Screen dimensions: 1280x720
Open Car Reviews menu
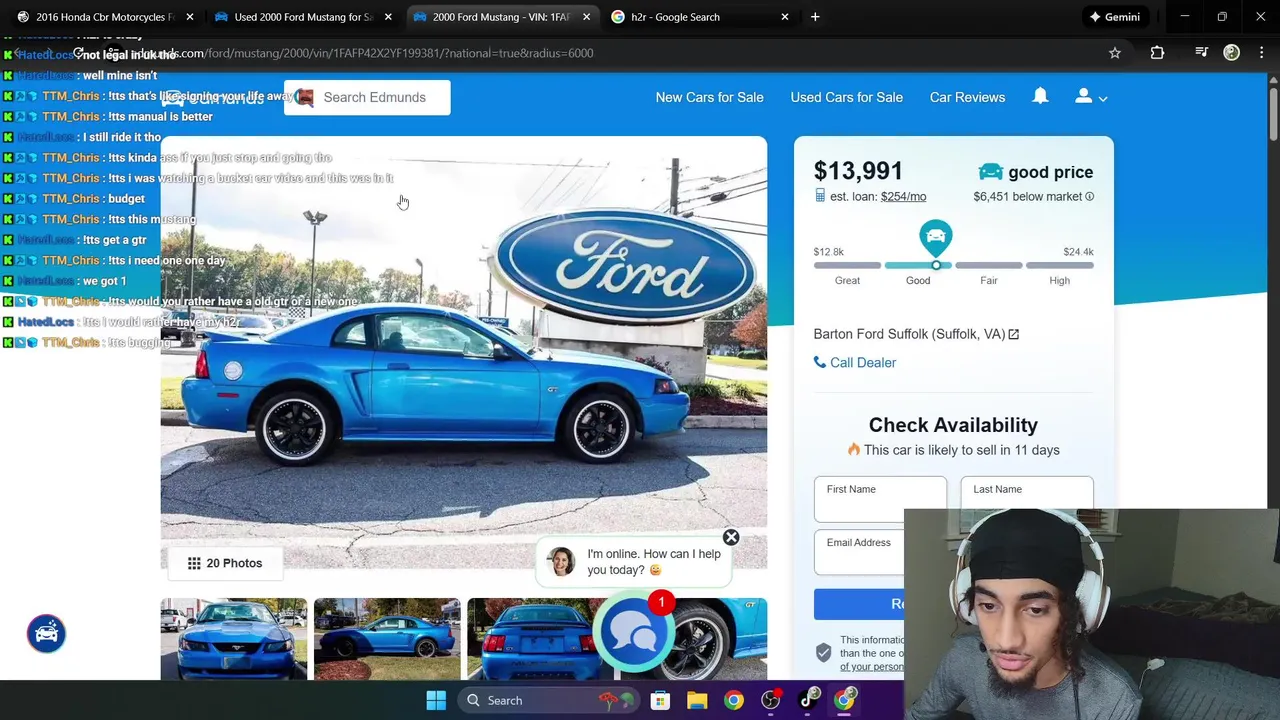[967, 97]
